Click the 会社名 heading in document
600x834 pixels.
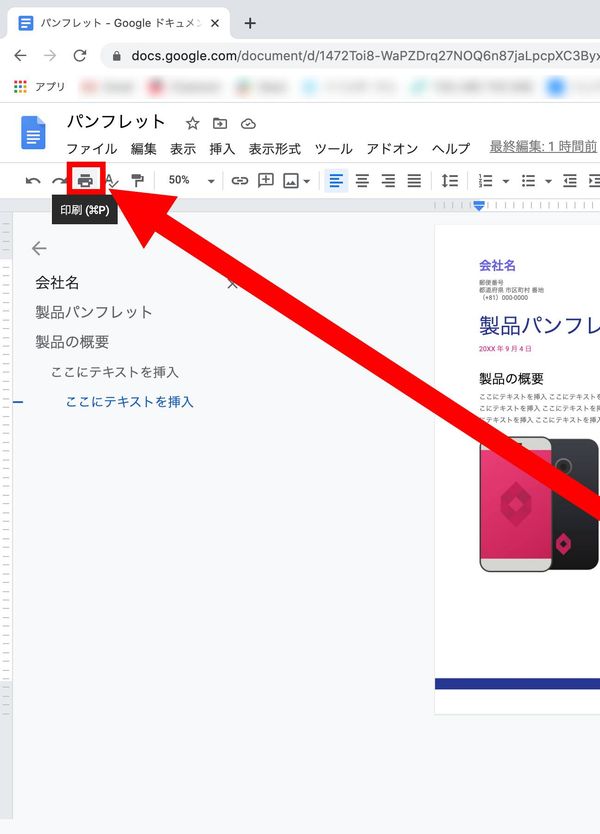[497, 265]
